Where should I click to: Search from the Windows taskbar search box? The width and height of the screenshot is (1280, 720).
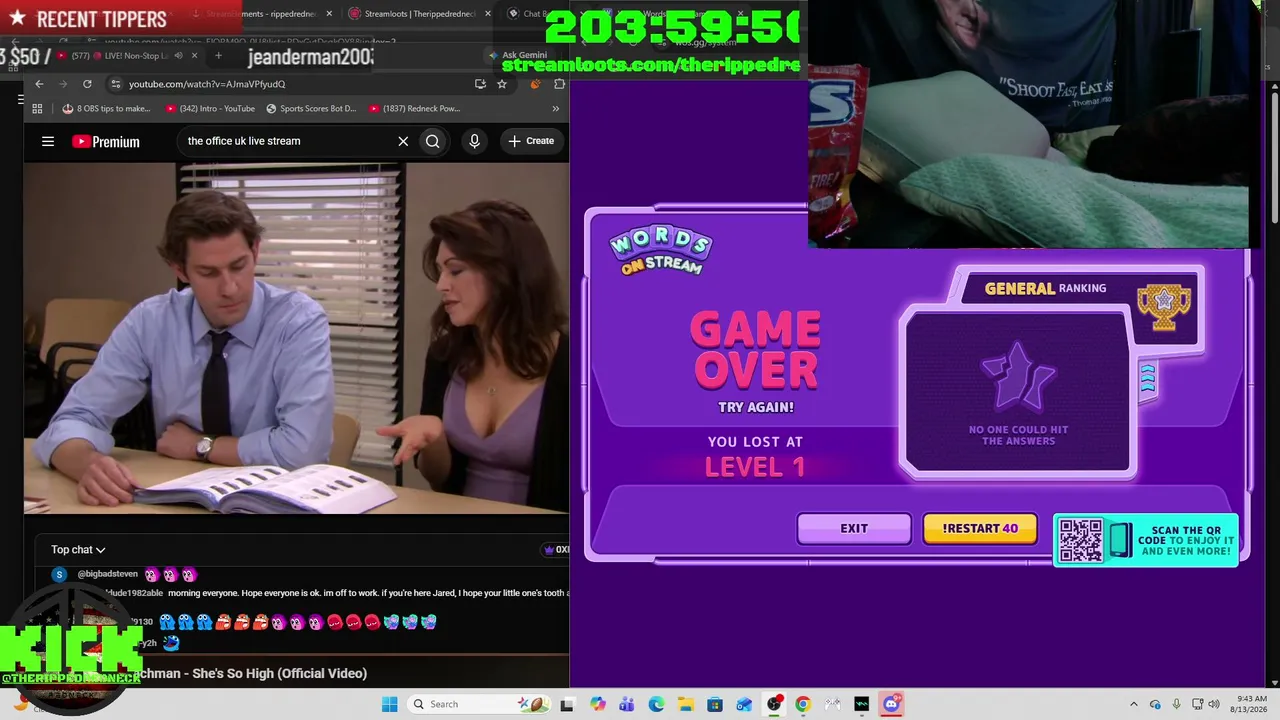tap(478, 704)
